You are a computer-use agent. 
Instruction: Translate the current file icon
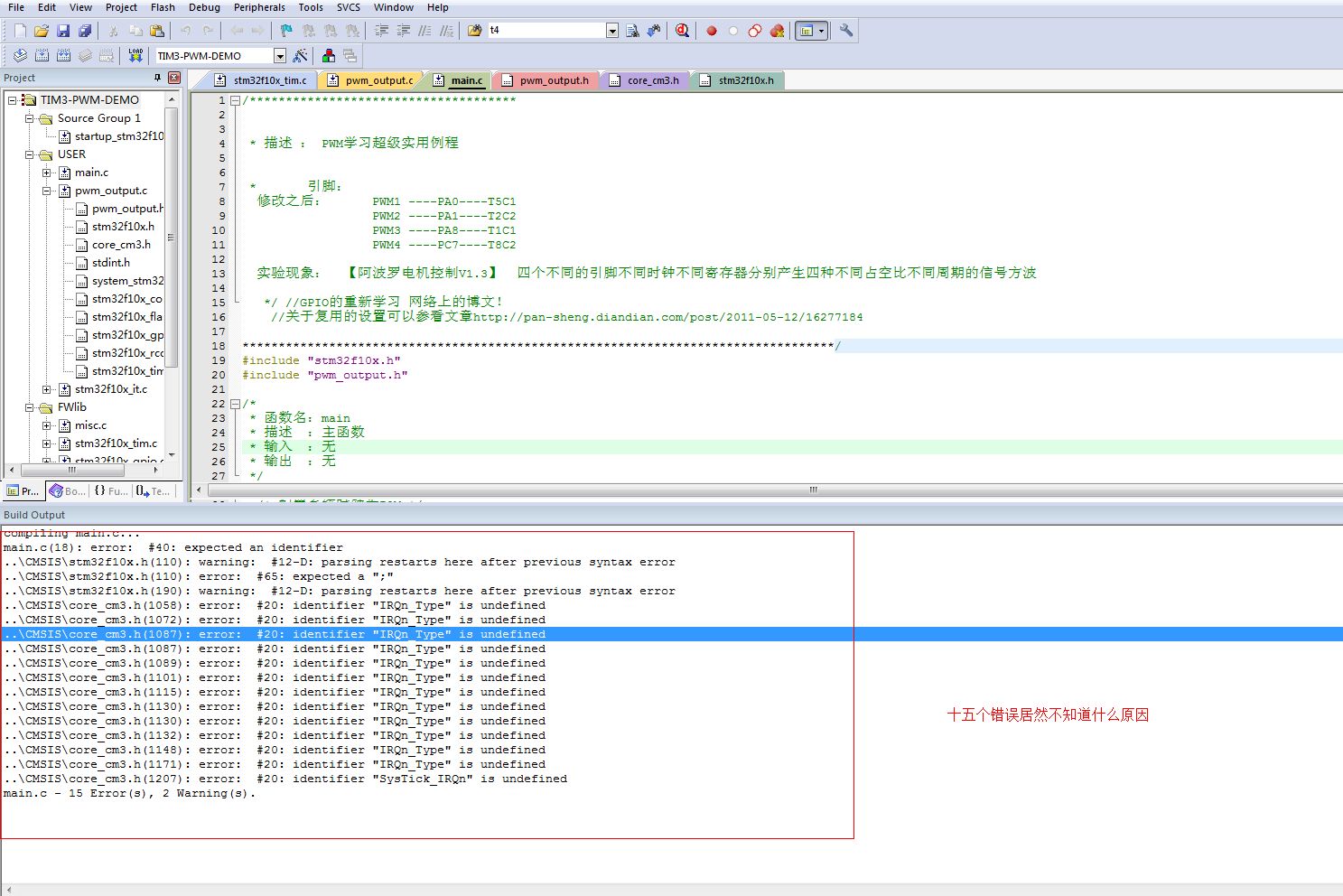pyautogui.click(x=20, y=56)
